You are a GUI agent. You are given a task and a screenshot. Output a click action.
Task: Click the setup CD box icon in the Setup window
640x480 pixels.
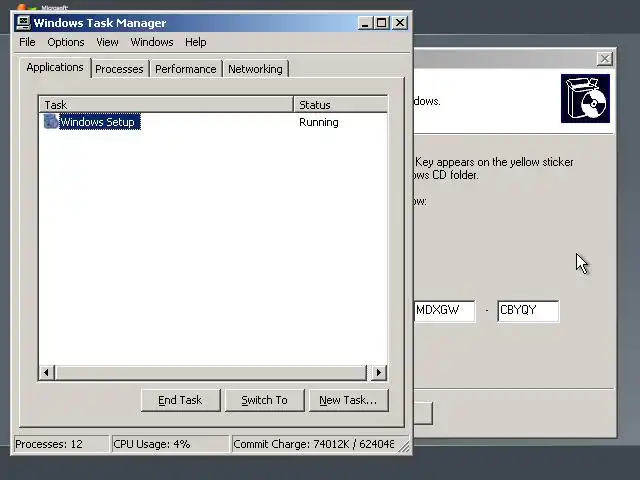click(x=585, y=98)
